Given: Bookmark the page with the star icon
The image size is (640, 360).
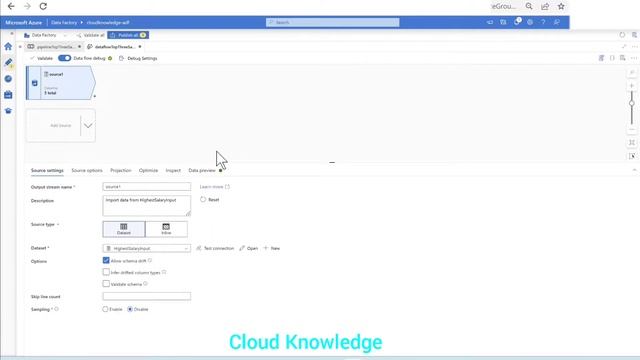Looking at the screenshot, I should [561, 6].
